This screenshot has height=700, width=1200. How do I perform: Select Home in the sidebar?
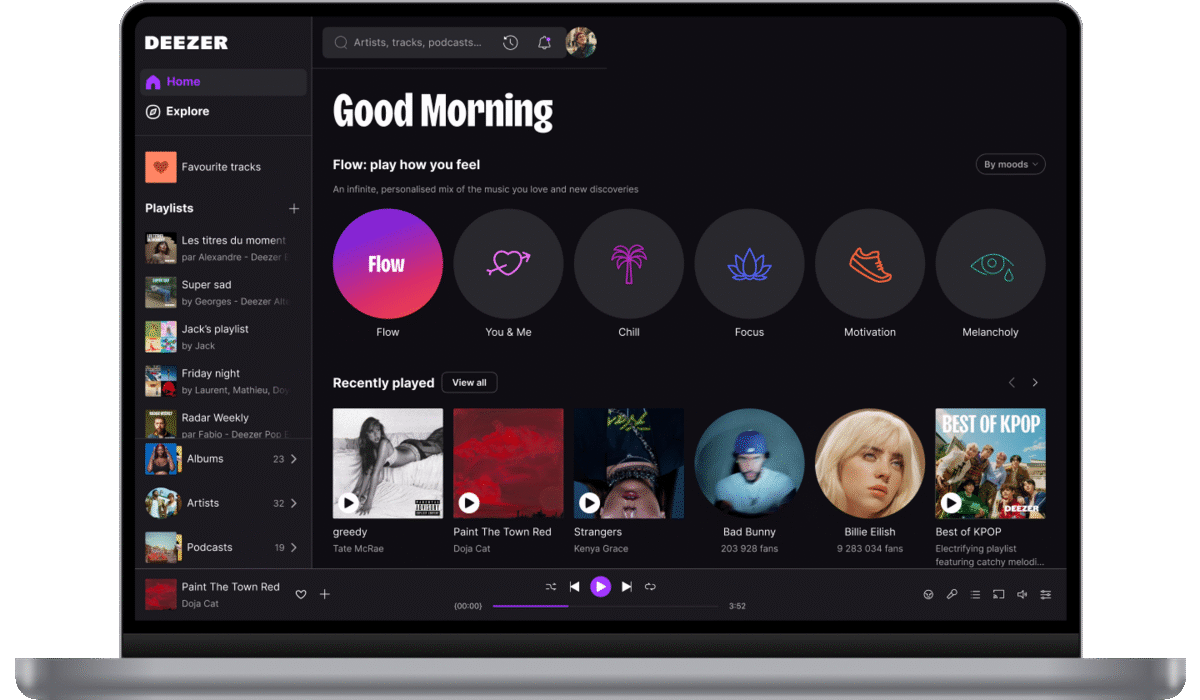183,82
